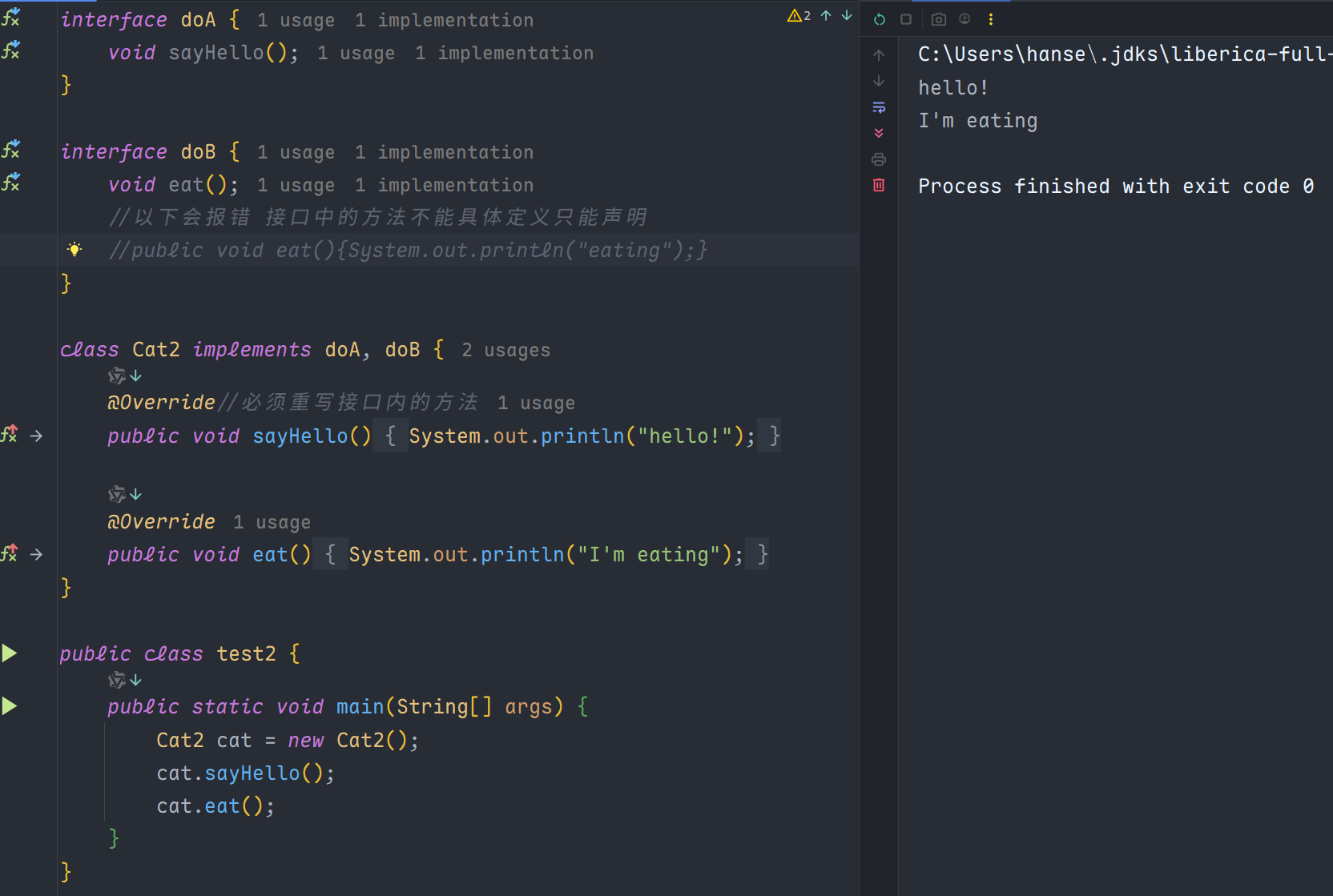Click 'cat.eat();' call in main

pyautogui.click(x=215, y=806)
